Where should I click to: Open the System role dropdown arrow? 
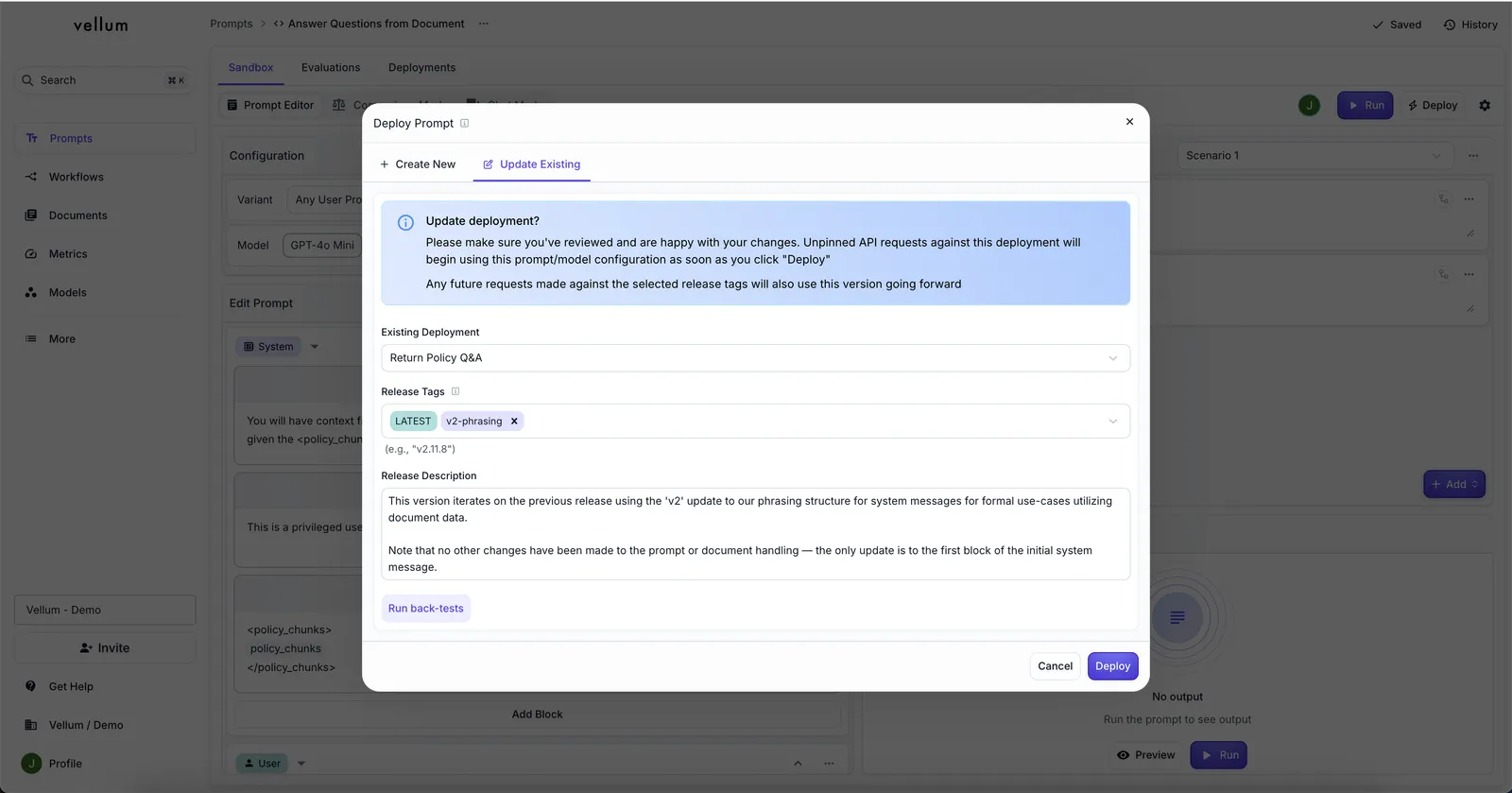(315, 347)
